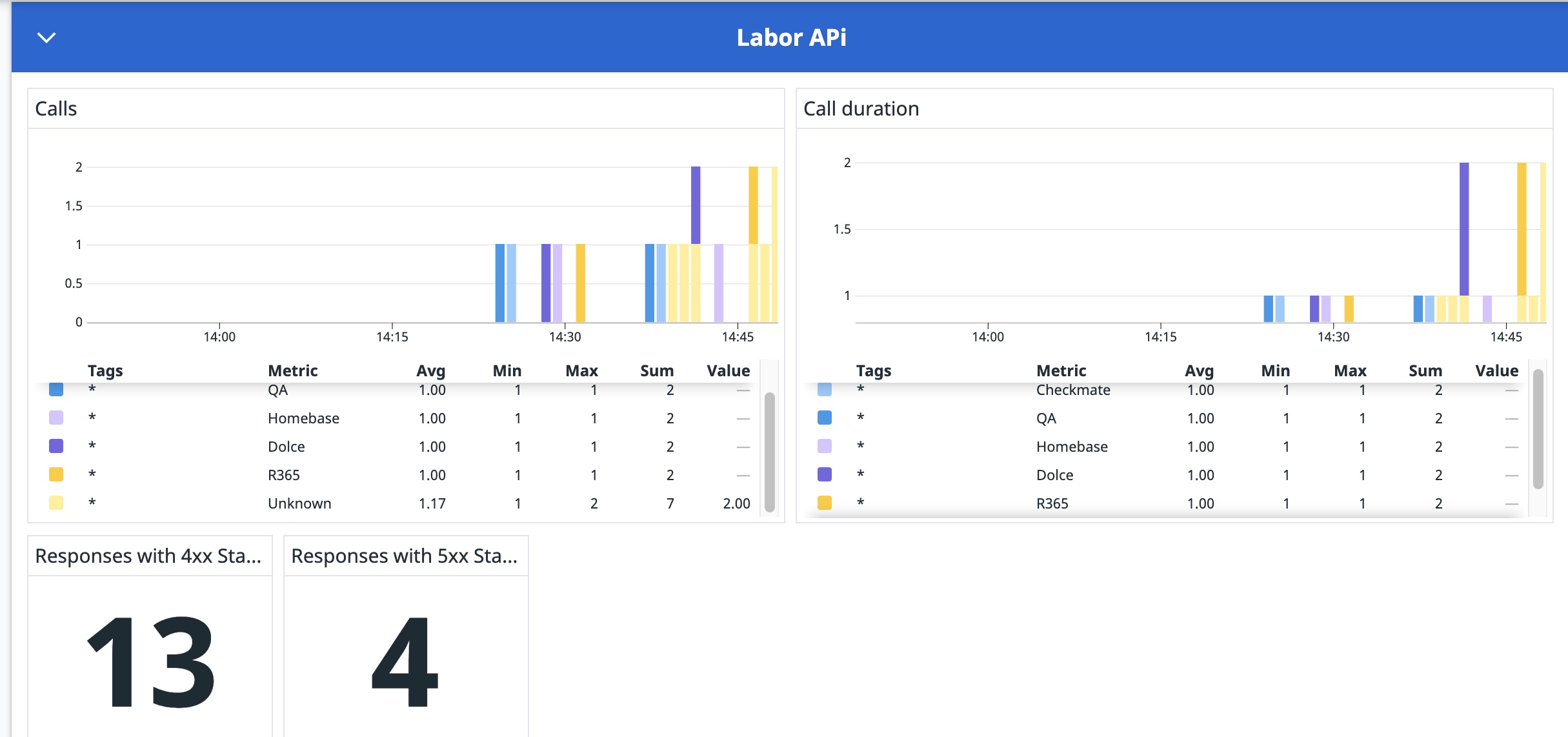1568x737 pixels.
Task: Click the tall purple Dolce bar in Calls chart
Action: click(696, 205)
